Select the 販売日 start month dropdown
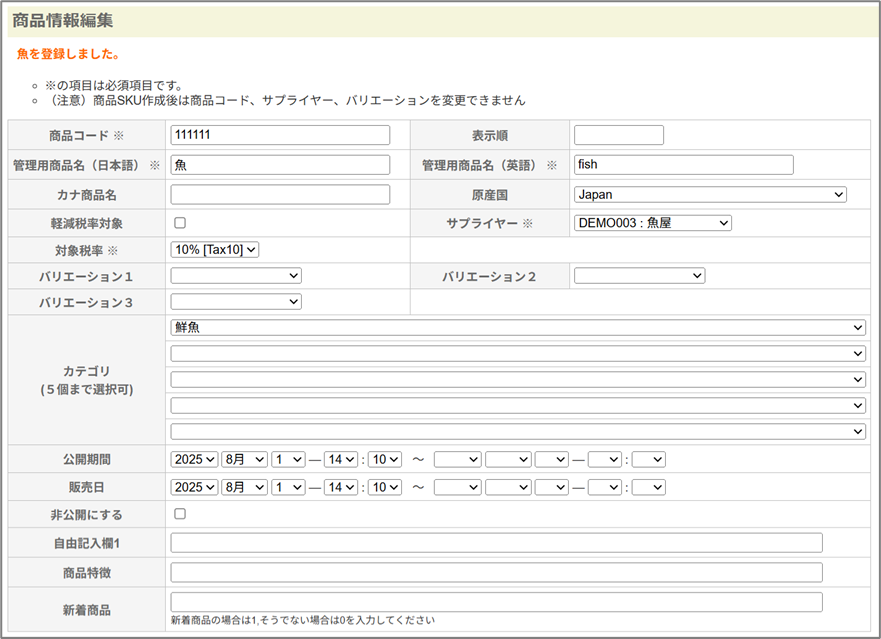Screen dimensions: 881x639 [x=244, y=487]
